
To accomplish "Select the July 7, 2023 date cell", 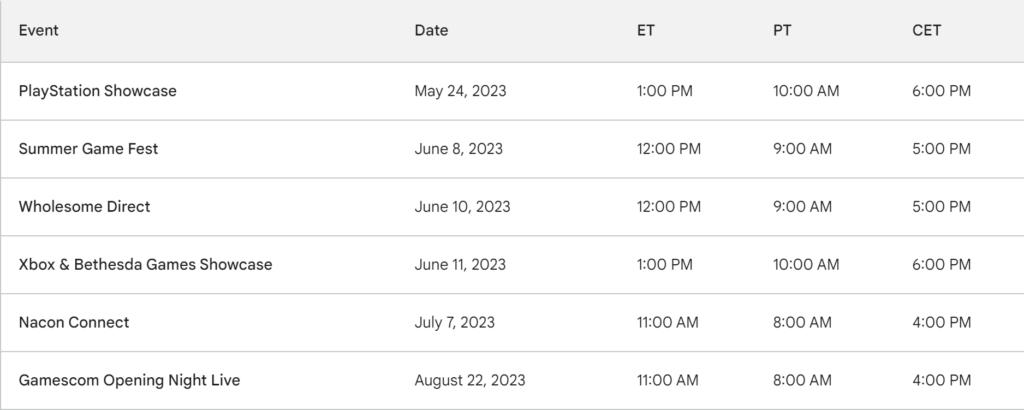I will pos(455,323).
